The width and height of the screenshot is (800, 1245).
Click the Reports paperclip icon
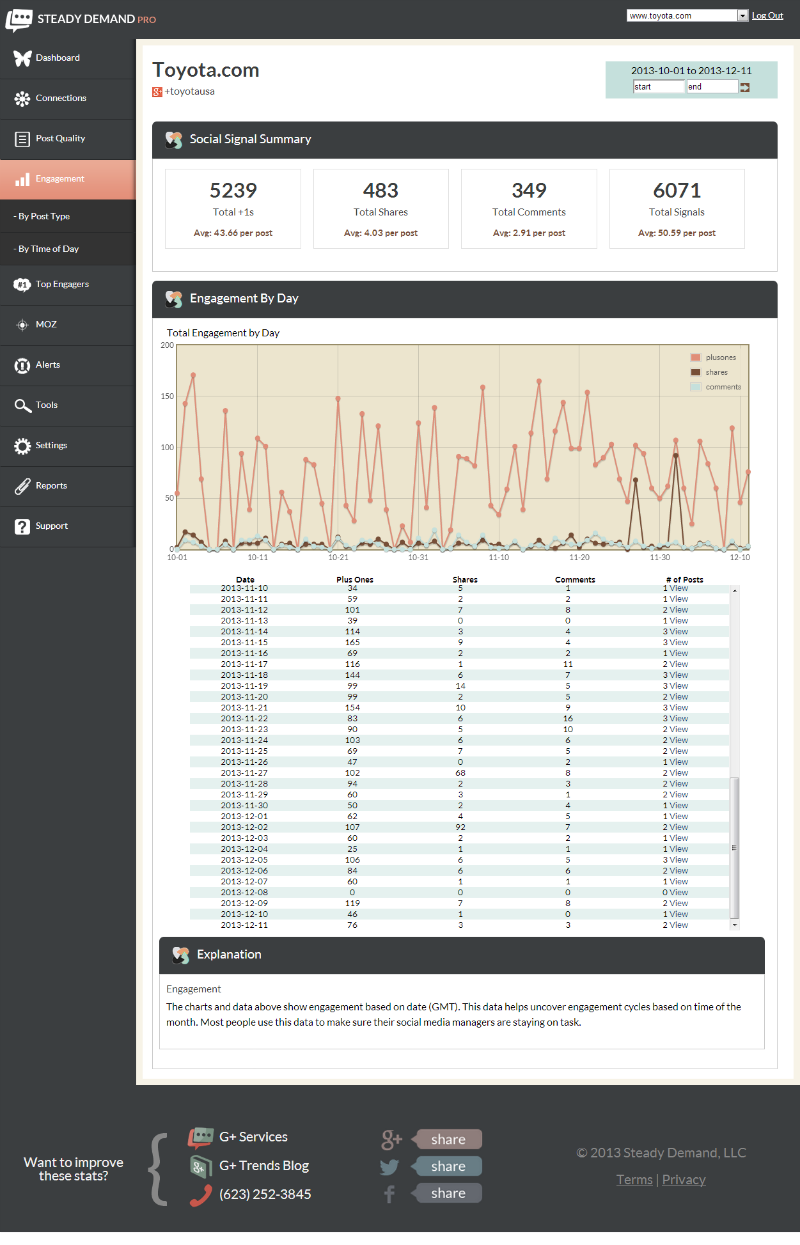[x=22, y=487]
